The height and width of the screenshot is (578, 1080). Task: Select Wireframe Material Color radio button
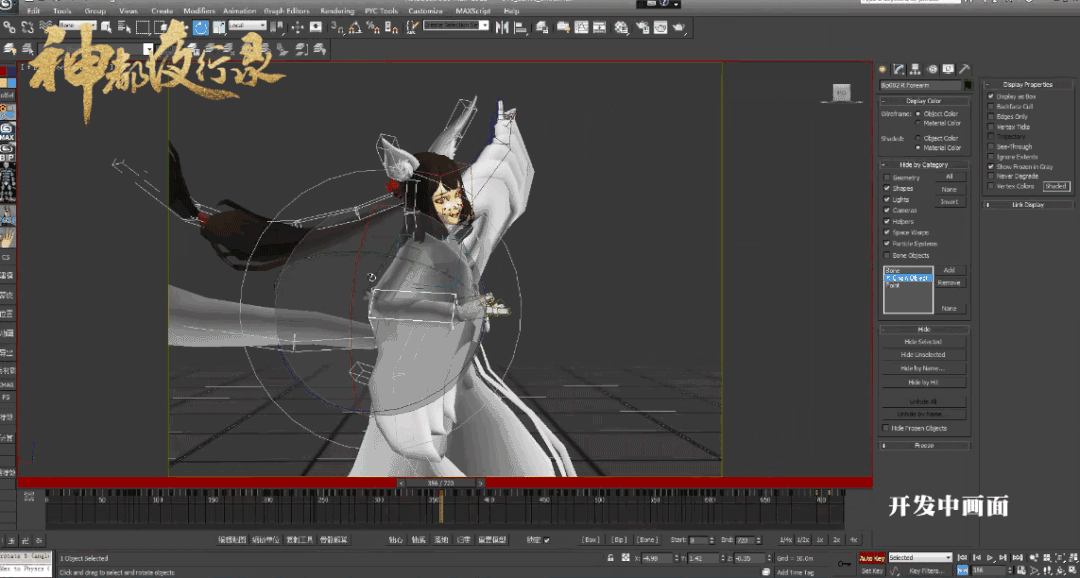919,123
